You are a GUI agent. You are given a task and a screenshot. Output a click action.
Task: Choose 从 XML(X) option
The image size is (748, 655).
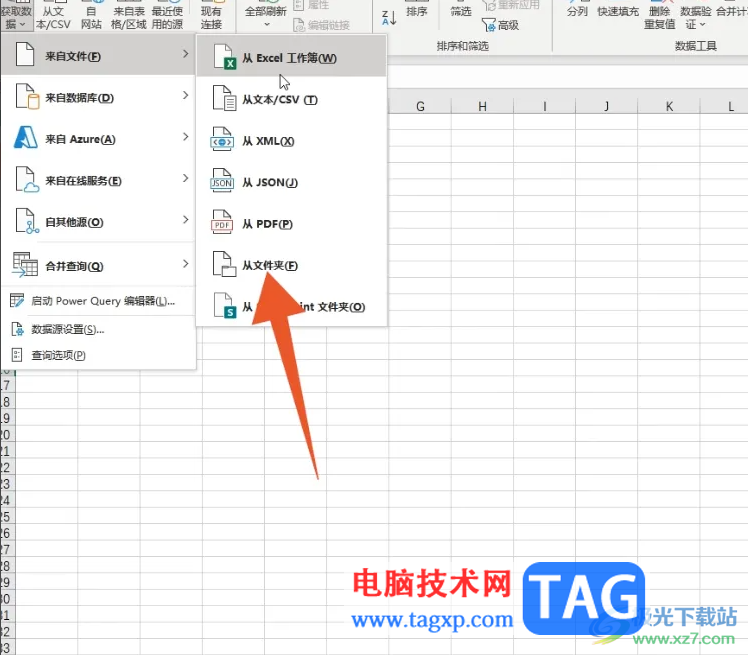(x=291, y=141)
